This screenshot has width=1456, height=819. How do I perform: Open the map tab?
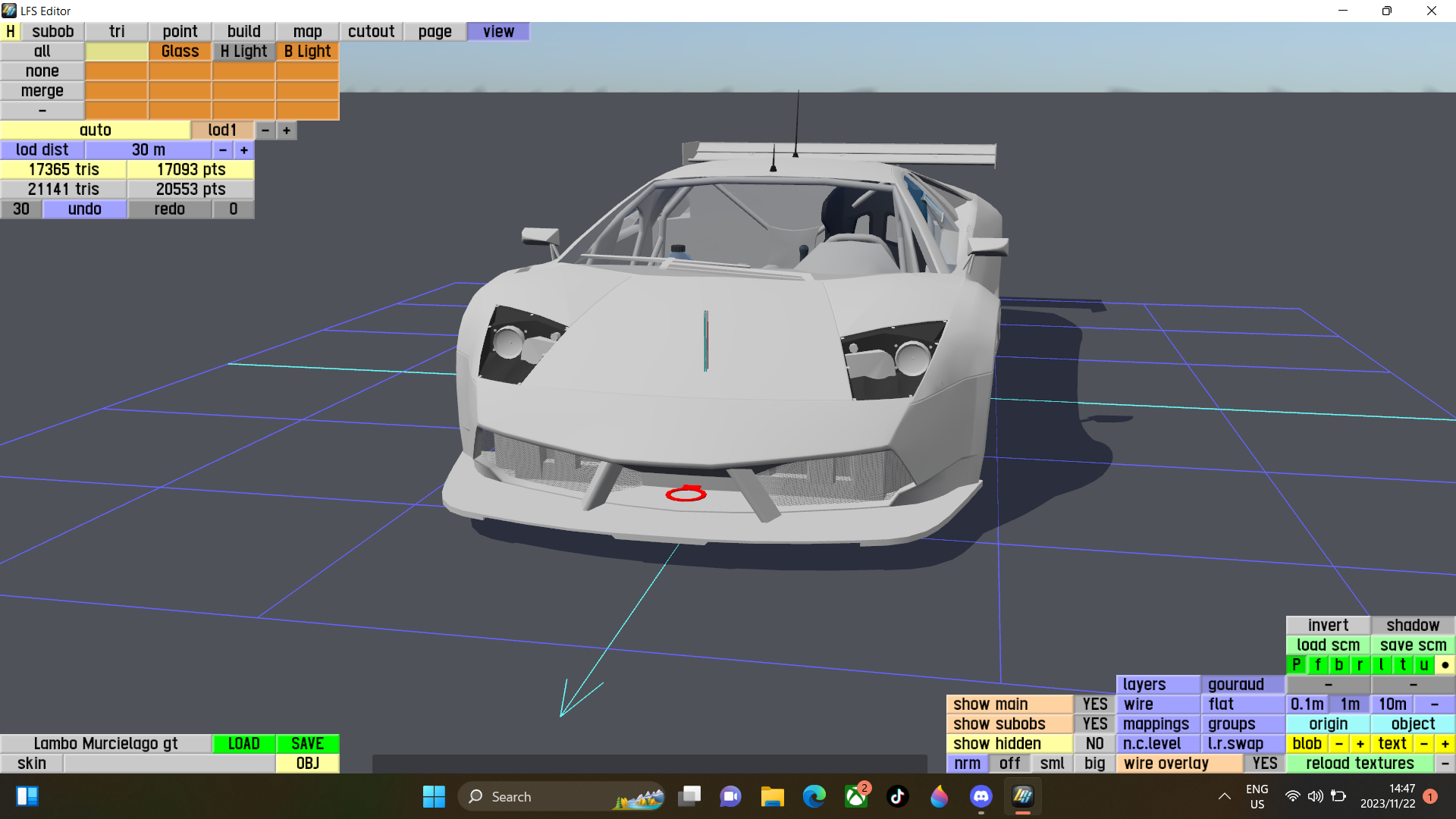[x=307, y=31]
